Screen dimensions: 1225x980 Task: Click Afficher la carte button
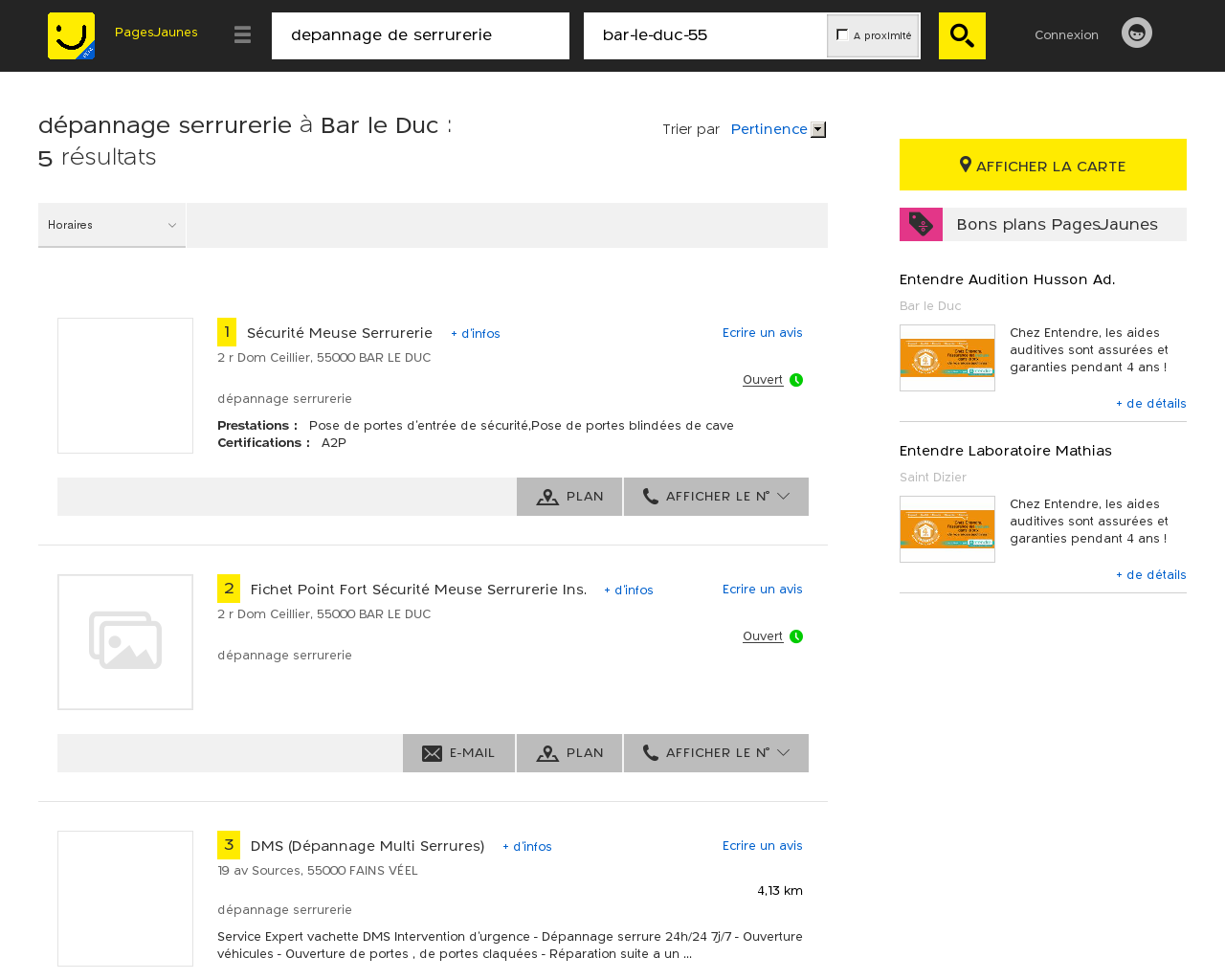click(1043, 165)
